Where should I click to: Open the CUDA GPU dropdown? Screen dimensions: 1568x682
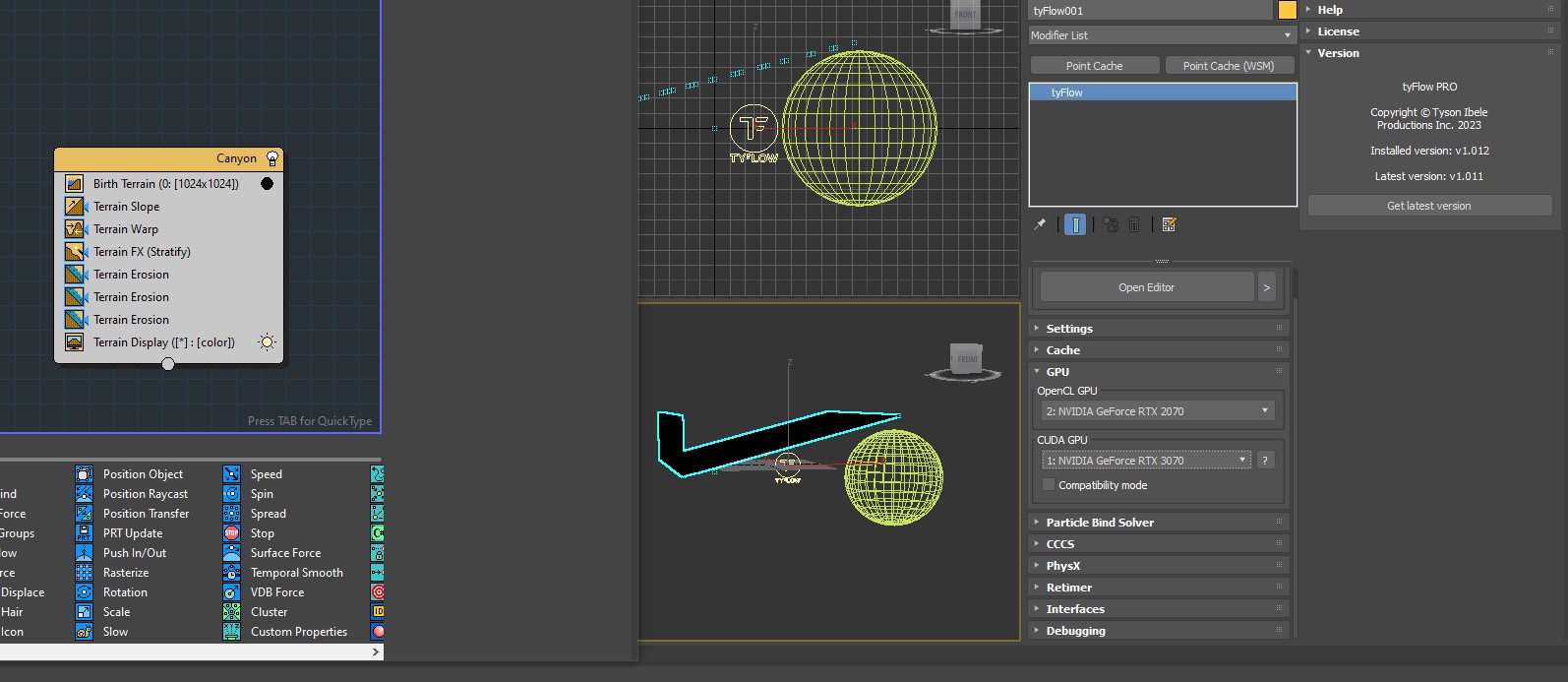[1147, 461]
